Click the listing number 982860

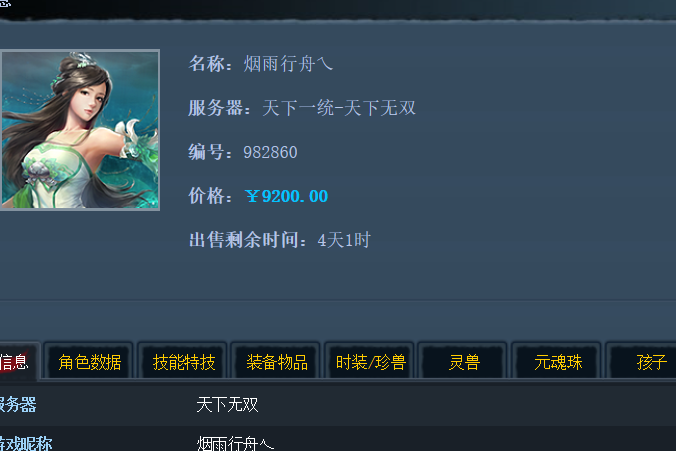click(x=270, y=152)
